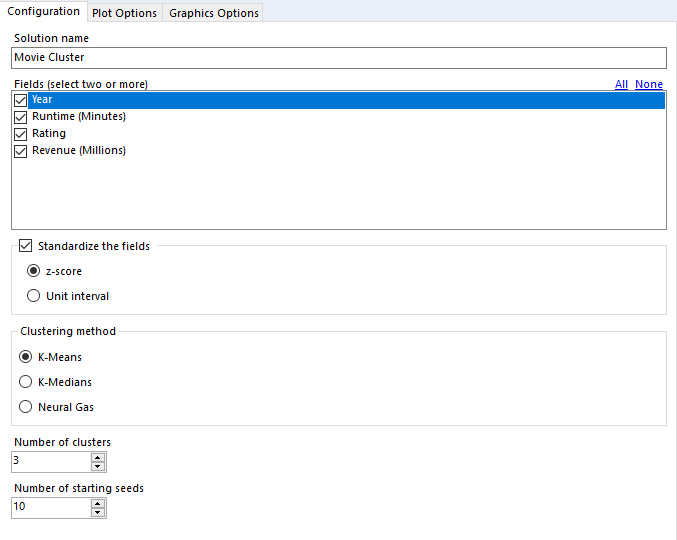Switch to the Plot Options tab
677x540 pixels.
coord(124,13)
